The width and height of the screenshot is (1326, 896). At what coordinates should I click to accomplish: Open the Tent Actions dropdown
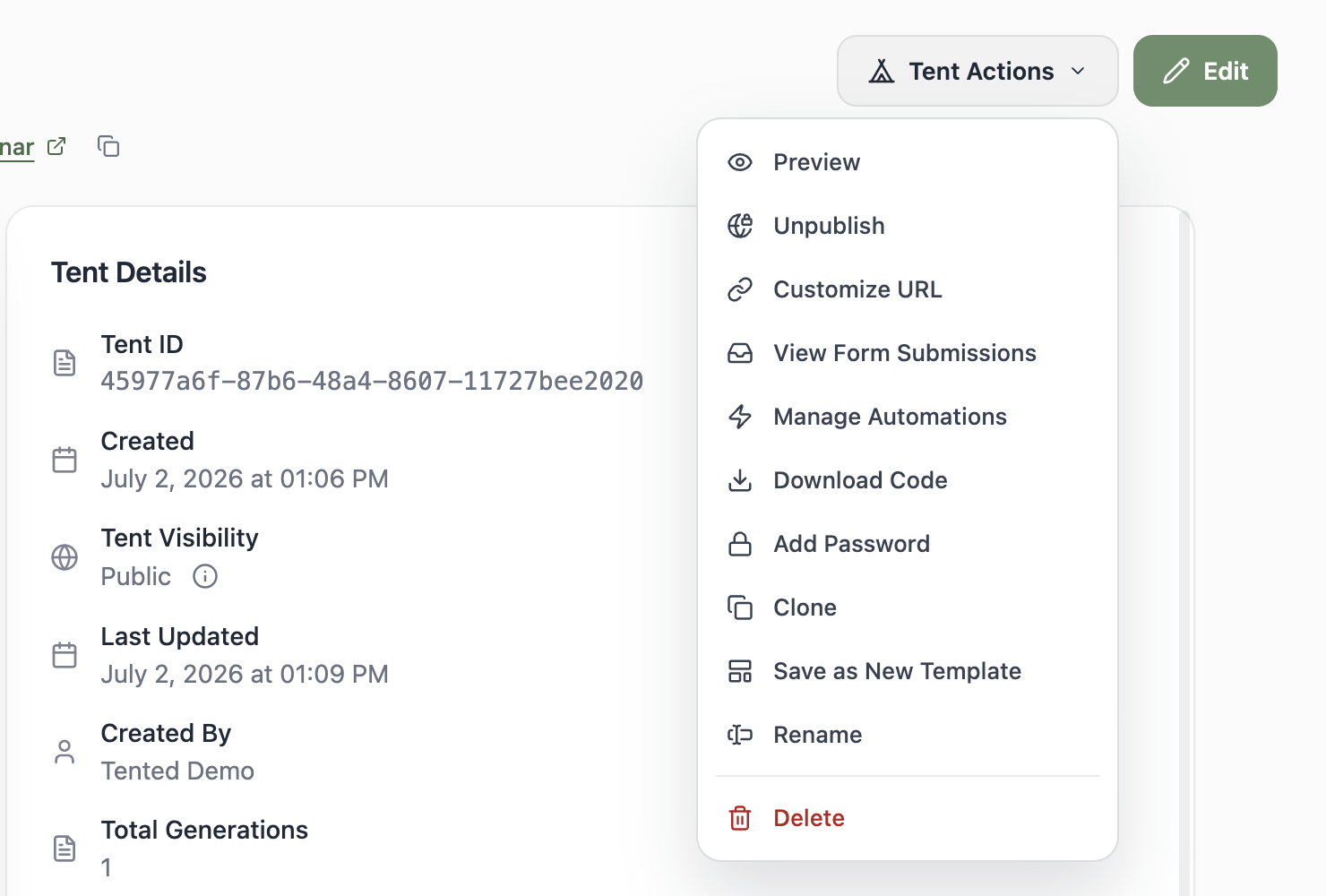[977, 71]
